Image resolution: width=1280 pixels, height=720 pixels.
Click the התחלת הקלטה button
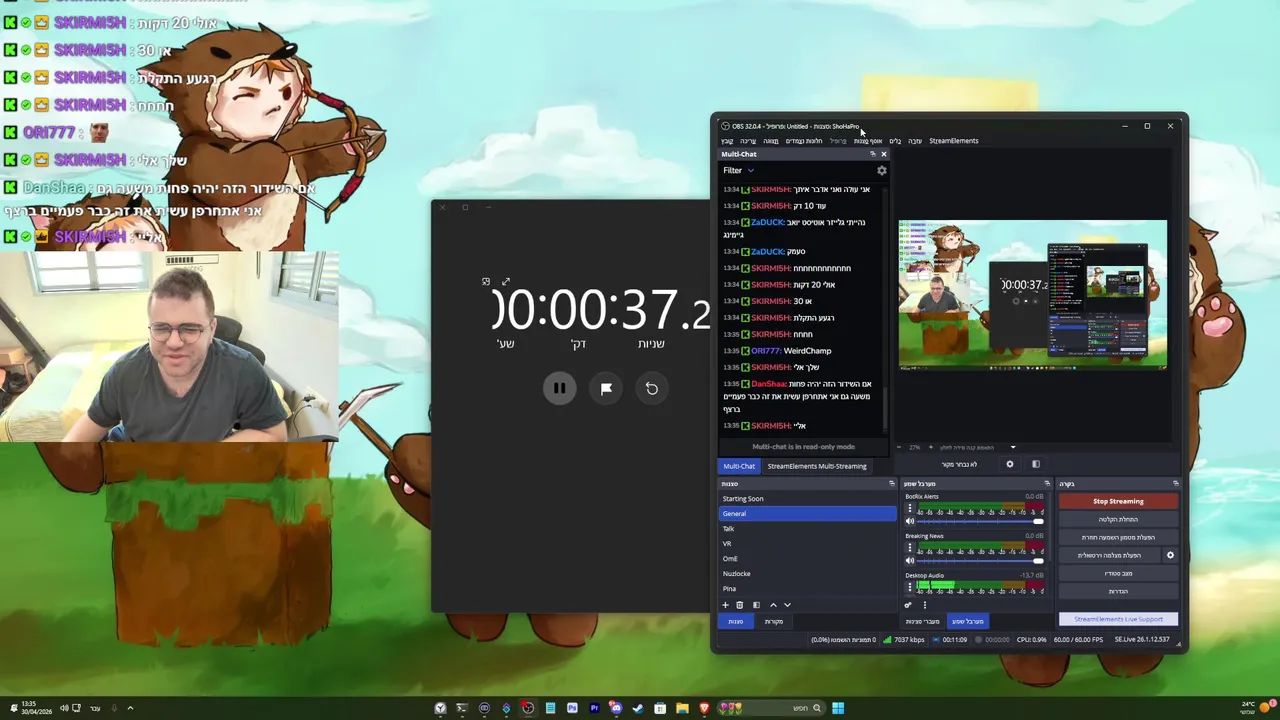click(x=1118, y=519)
